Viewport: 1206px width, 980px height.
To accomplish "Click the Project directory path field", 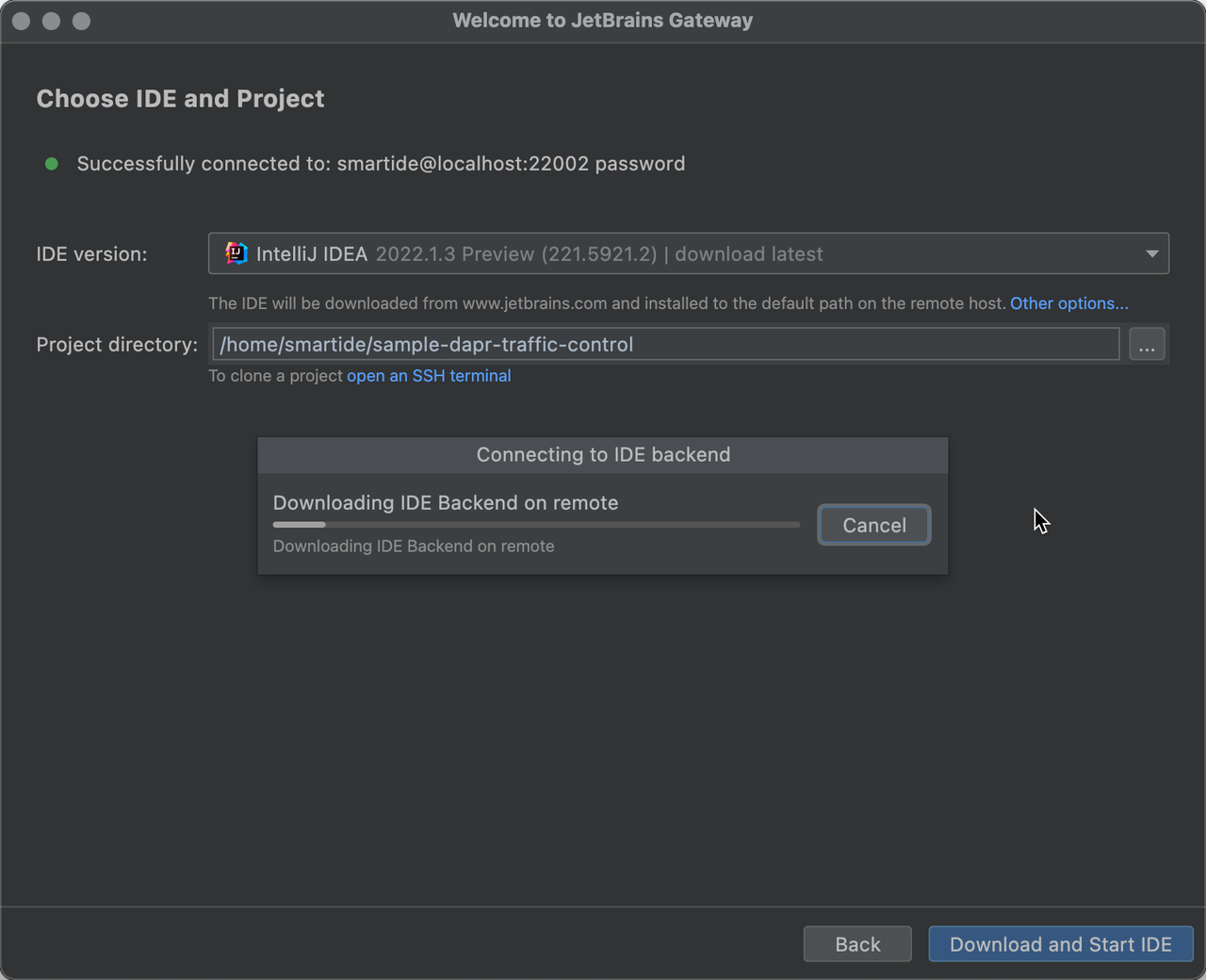I will point(666,344).
